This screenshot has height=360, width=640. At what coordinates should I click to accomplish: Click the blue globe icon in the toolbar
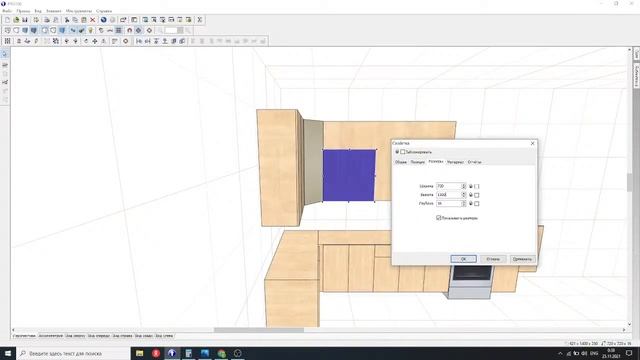point(104,20)
